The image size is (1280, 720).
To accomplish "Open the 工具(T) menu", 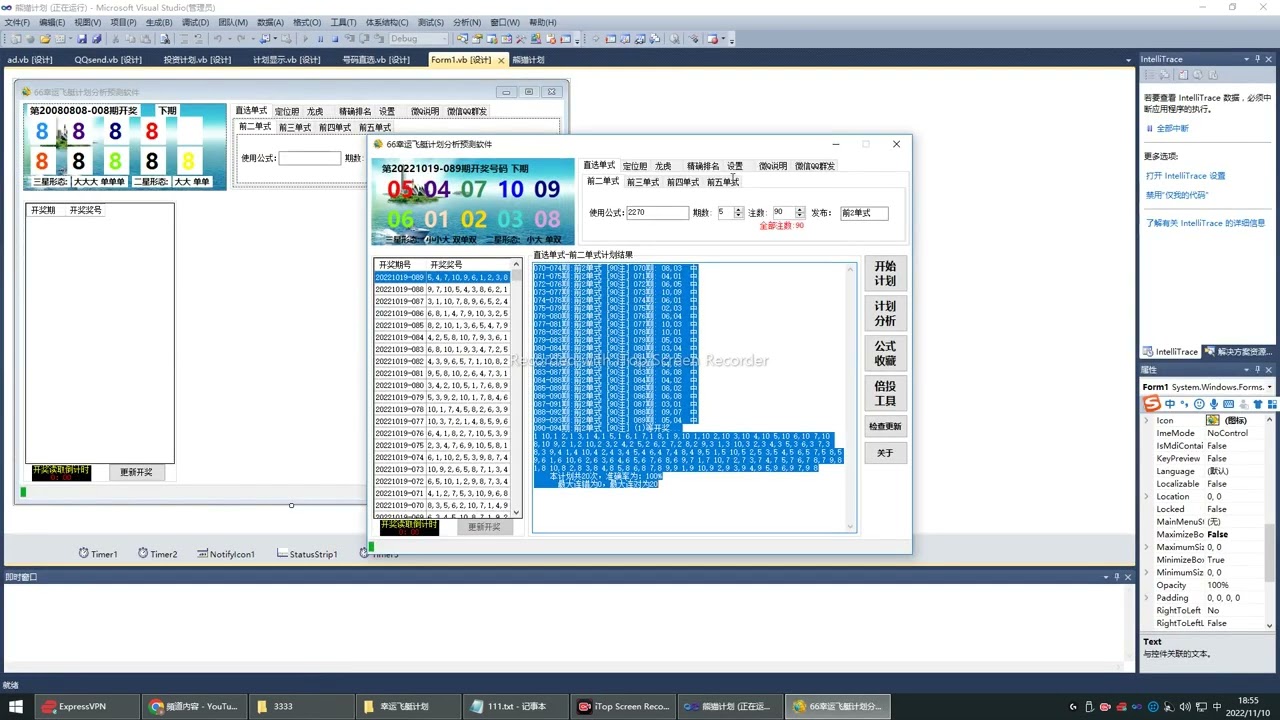I will point(343,22).
